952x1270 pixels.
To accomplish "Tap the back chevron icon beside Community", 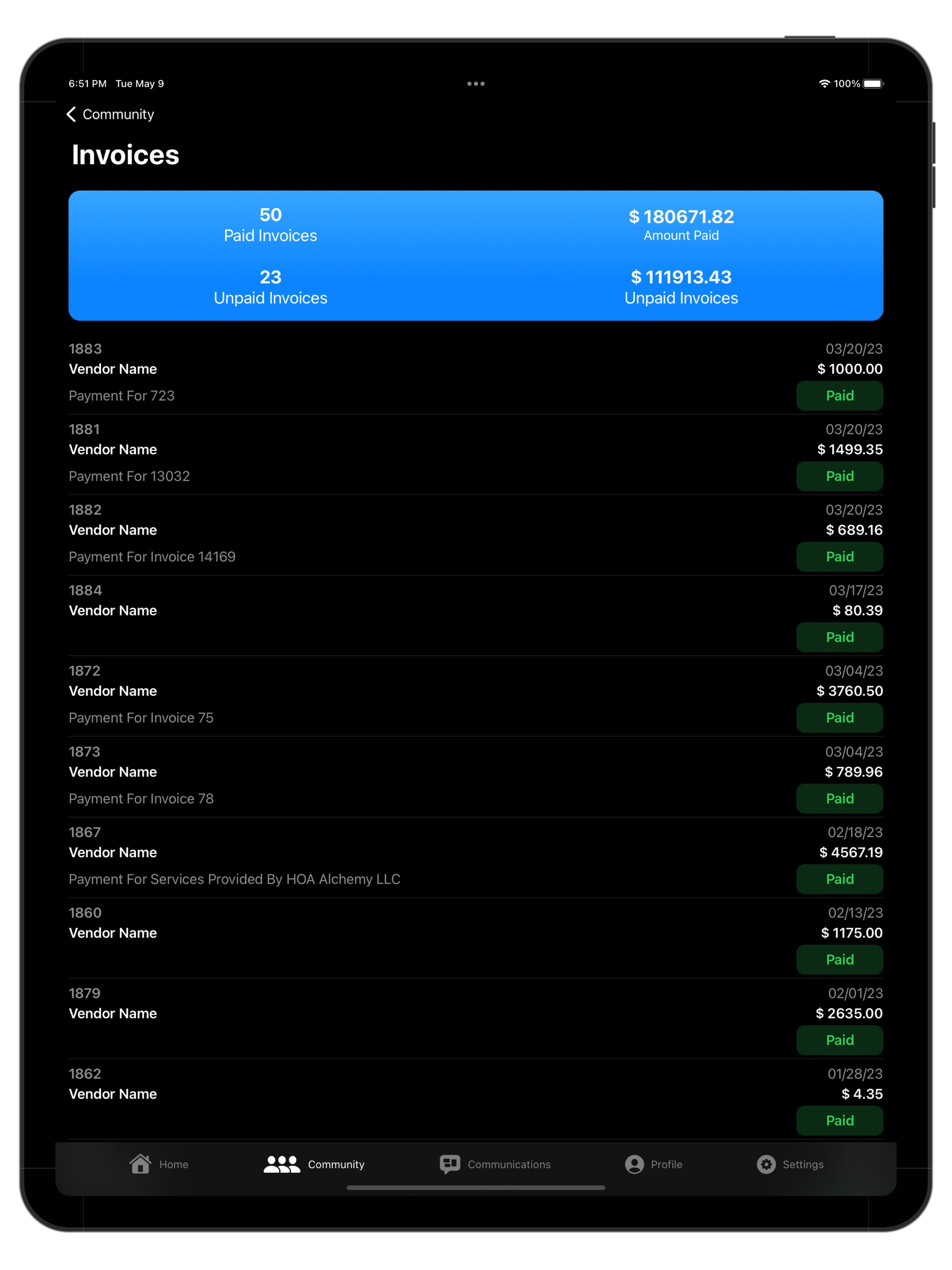I will [71, 114].
